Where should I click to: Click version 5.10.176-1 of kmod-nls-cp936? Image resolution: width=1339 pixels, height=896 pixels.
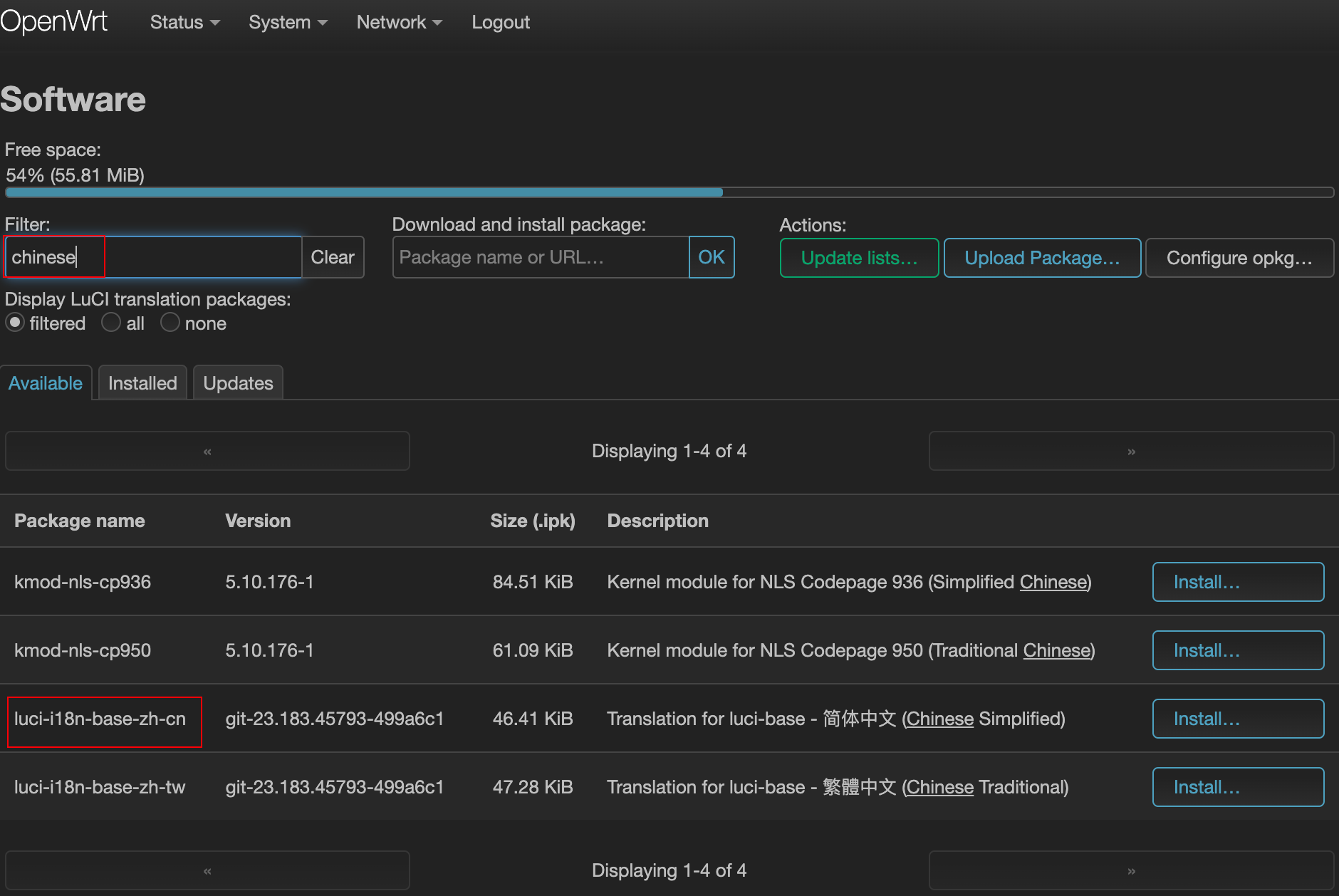pos(269,582)
